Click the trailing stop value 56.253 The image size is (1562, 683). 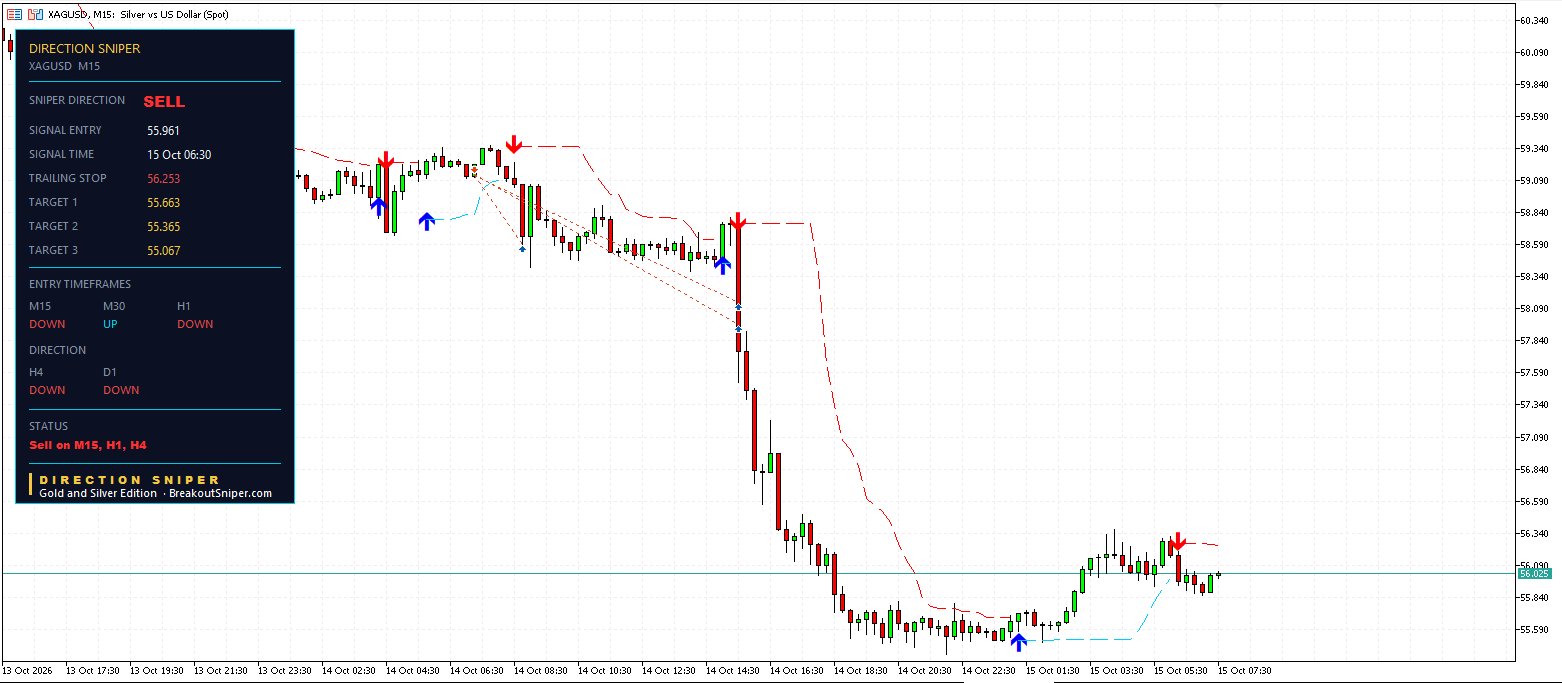[163, 178]
